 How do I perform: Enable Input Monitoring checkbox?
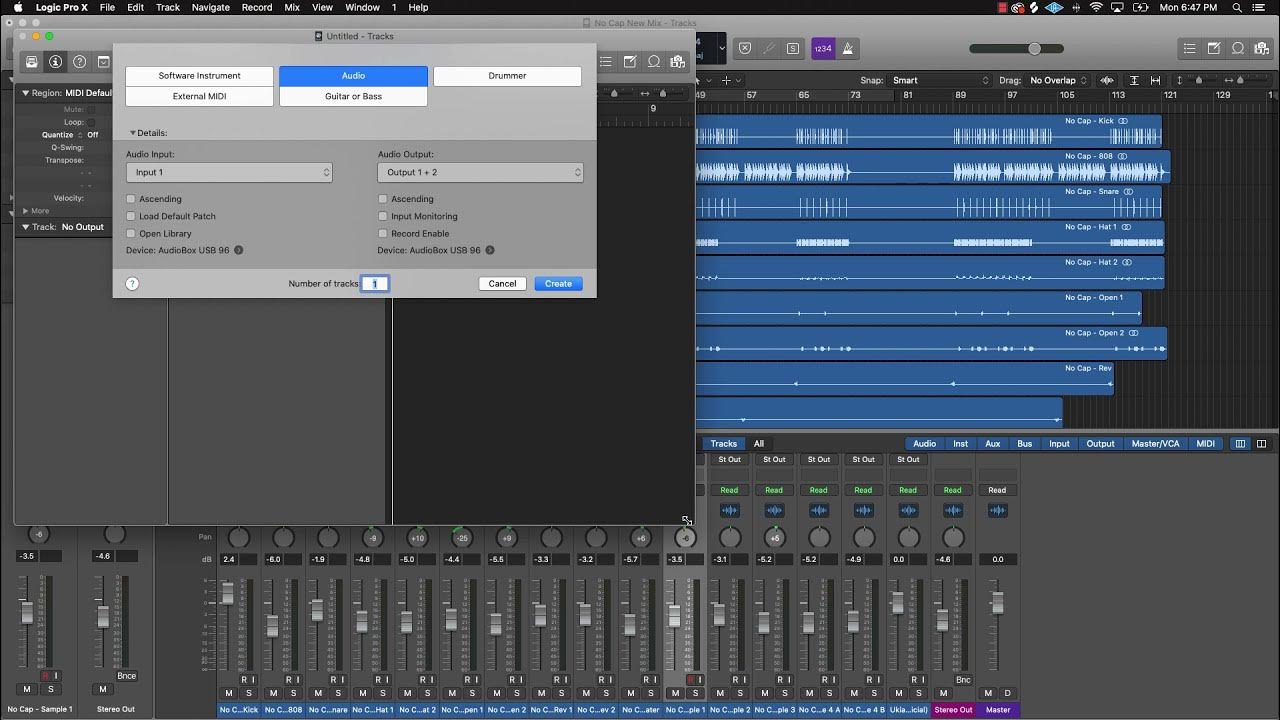pyautogui.click(x=382, y=216)
